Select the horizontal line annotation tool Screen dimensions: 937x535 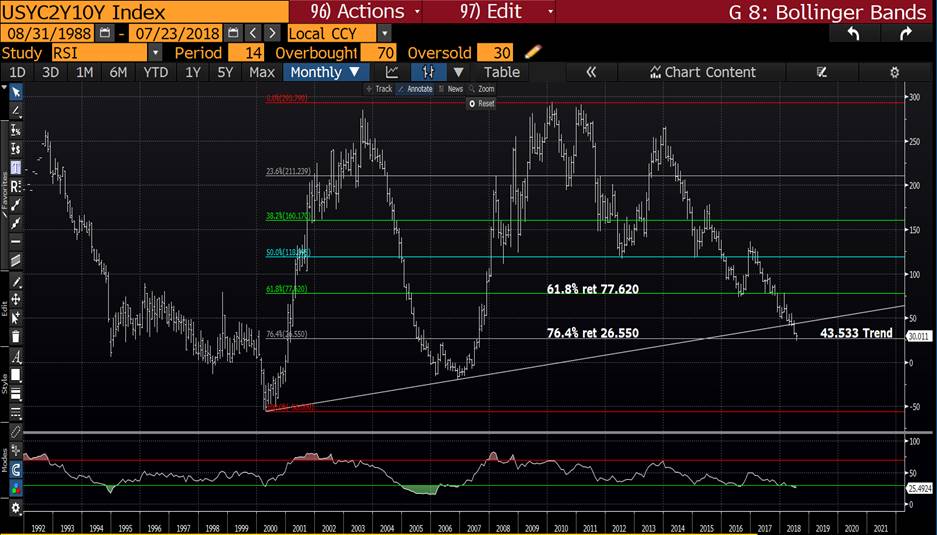[16, 241]
